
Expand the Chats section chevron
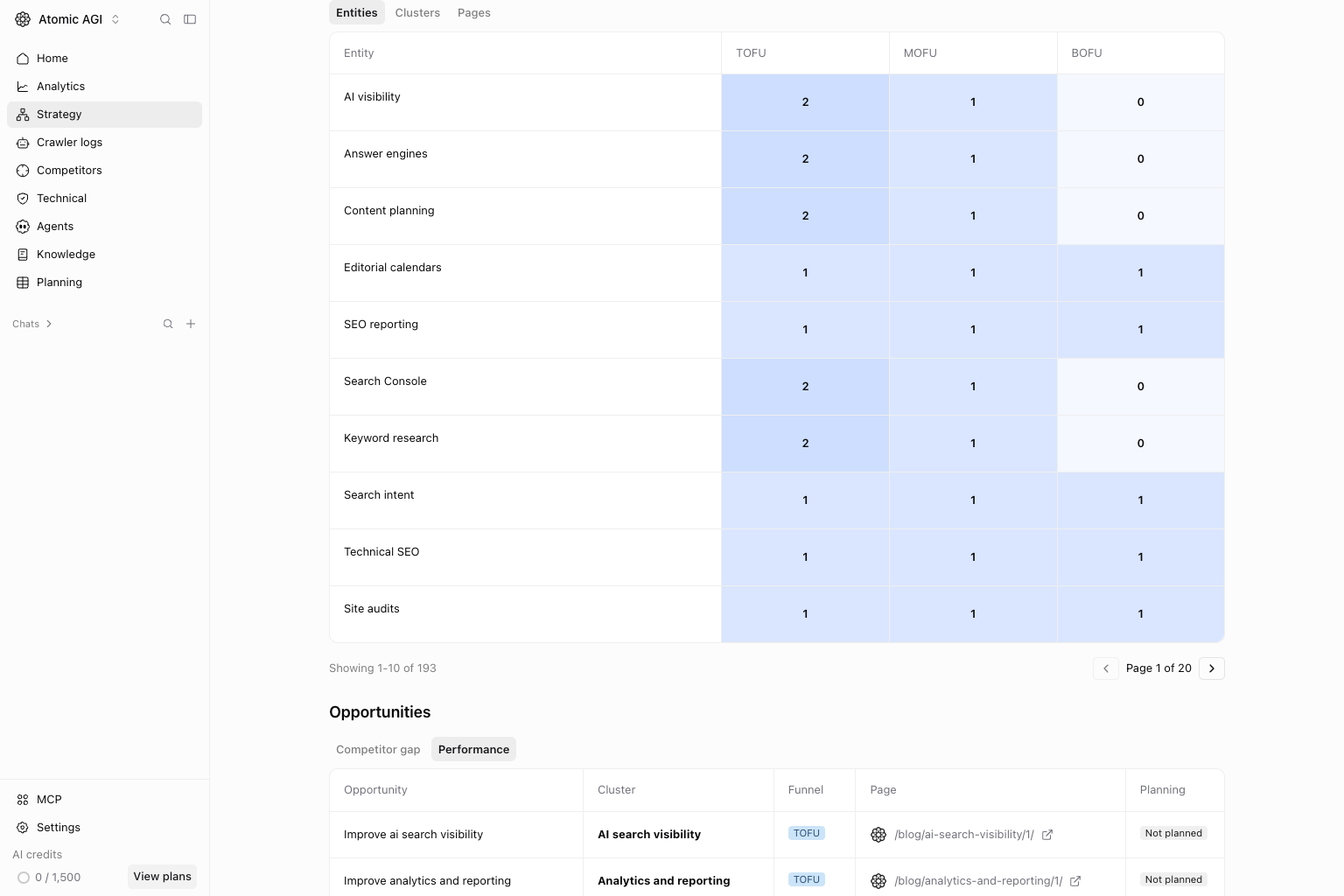coord(49,324)
